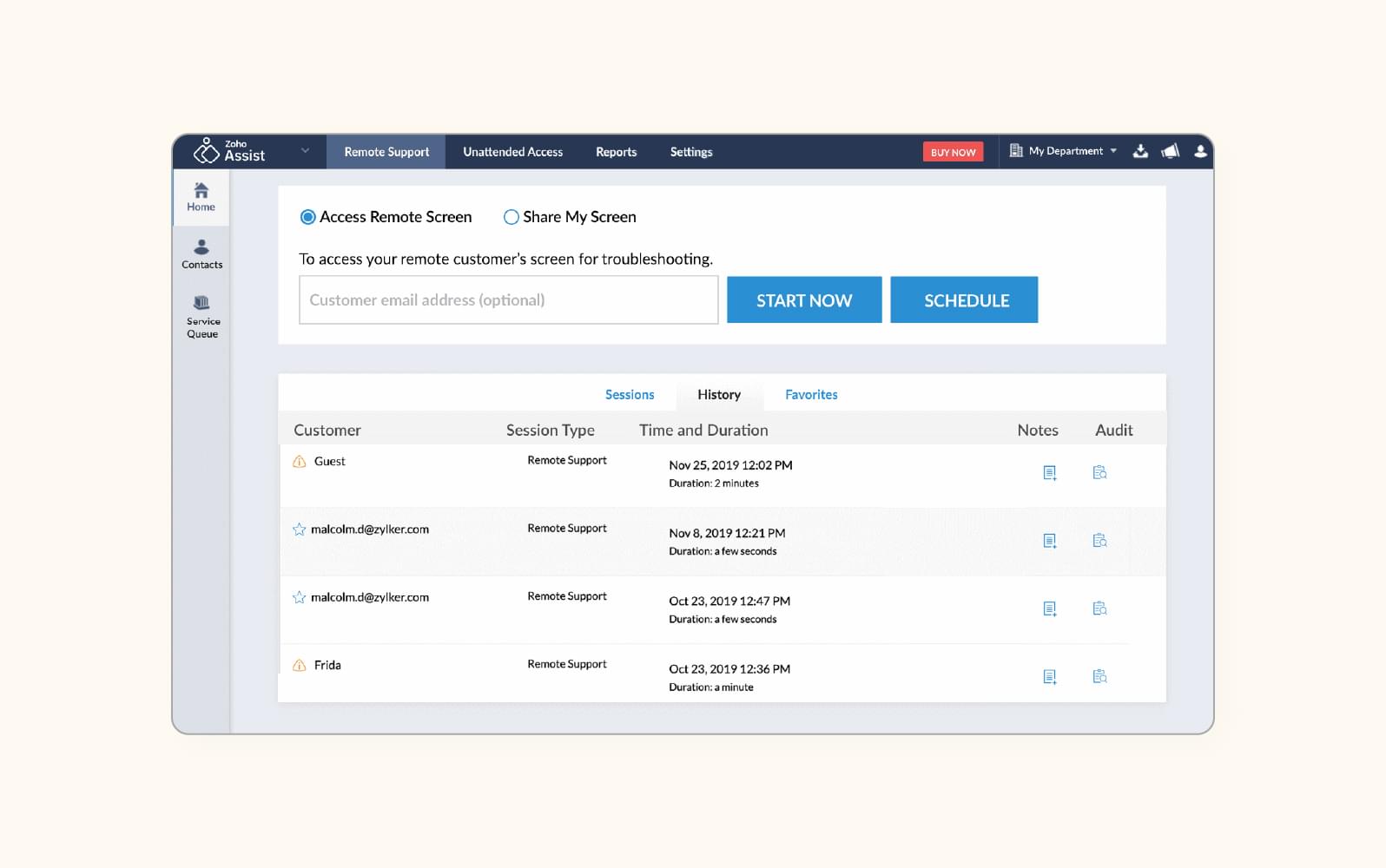Viewport: 1386px width, 868px height.
Task: Select Share My Screen radio button
Action: 511,217
